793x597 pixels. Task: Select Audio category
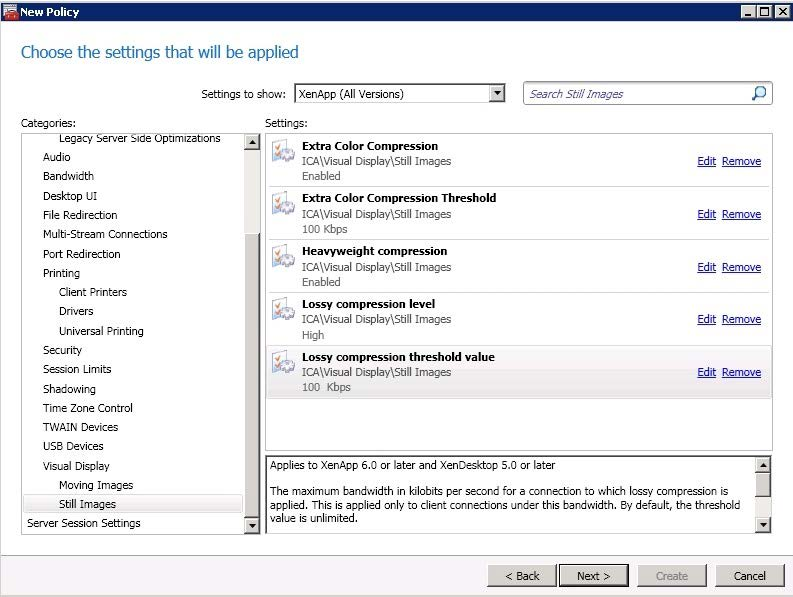tap(57, 157)
